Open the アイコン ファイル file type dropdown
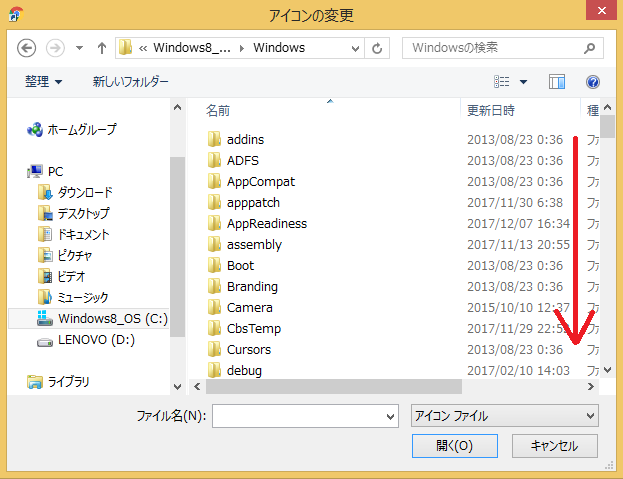Image resolution: width=623 pixels, height=479 pixels. tap(505, 416)
